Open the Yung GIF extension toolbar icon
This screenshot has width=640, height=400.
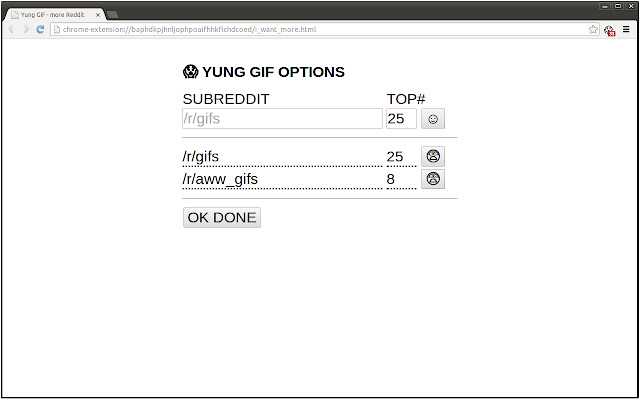tap(609, 30)
